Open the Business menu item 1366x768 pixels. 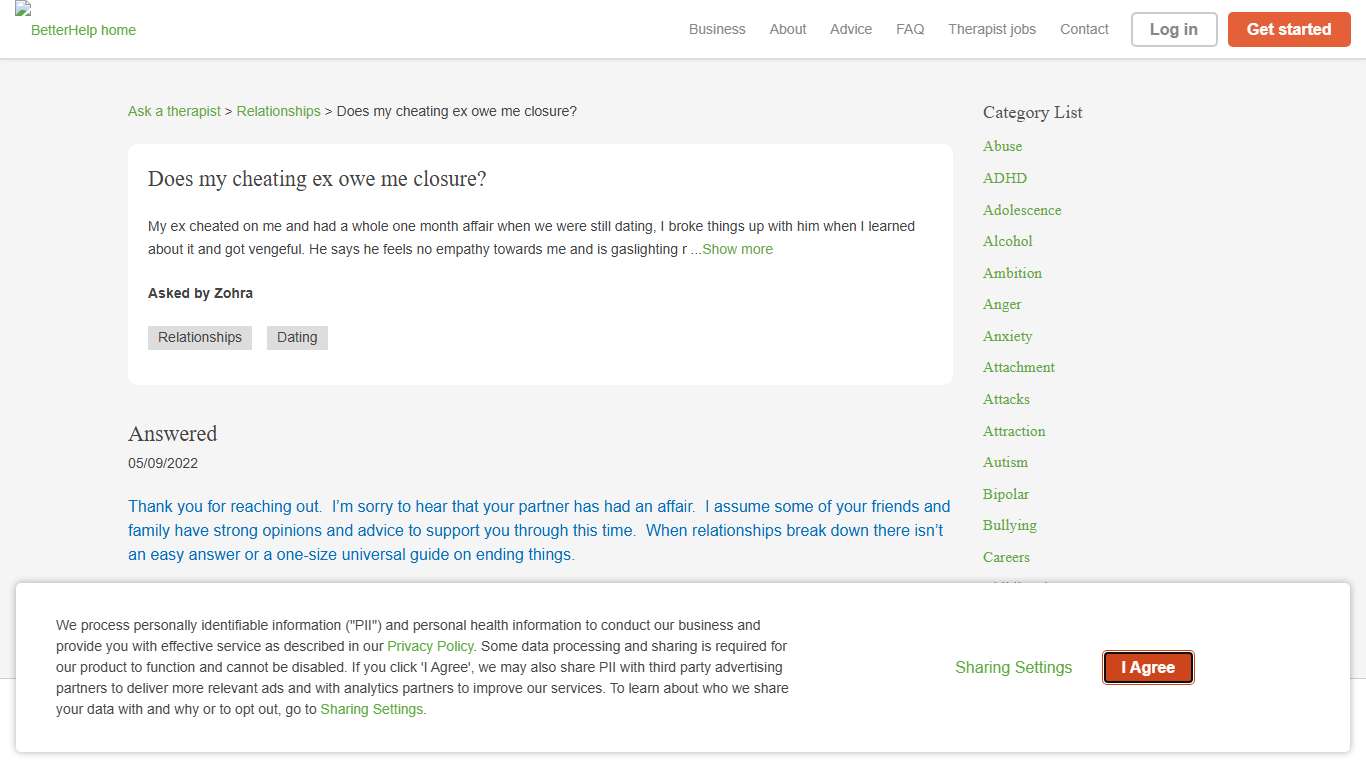[717, 29]
